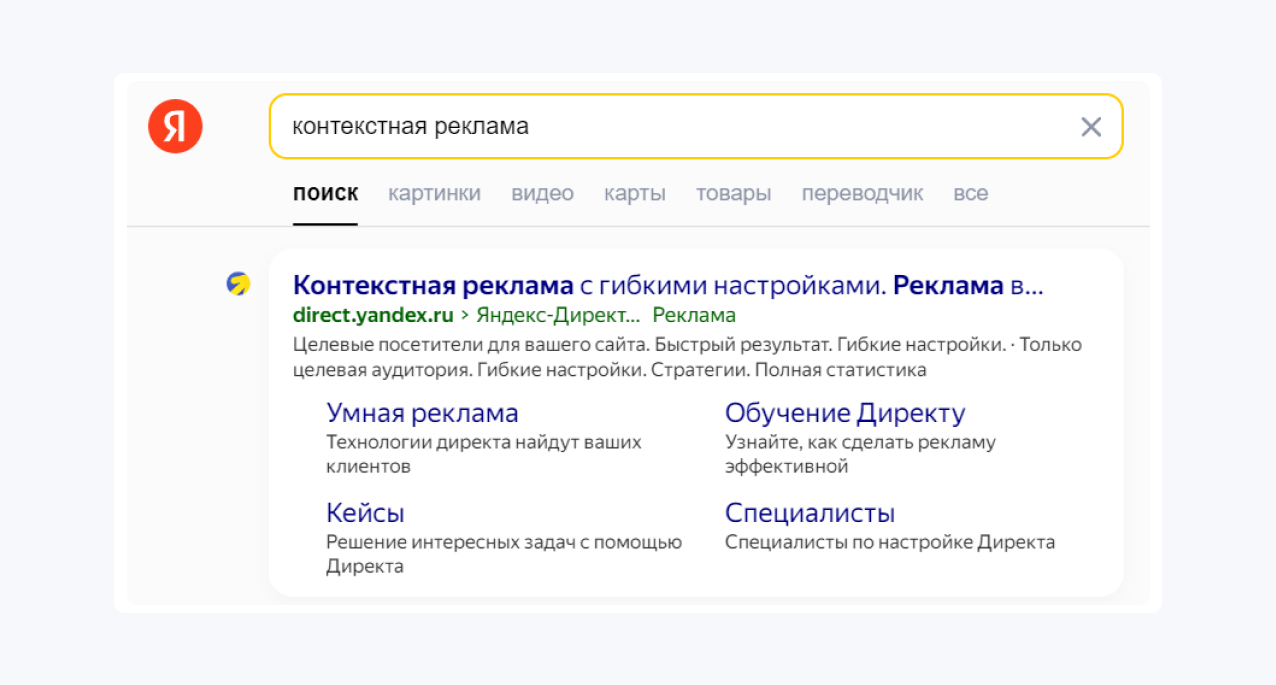Click the Яндекс-Директ breadcrumb link

point(558,316)
